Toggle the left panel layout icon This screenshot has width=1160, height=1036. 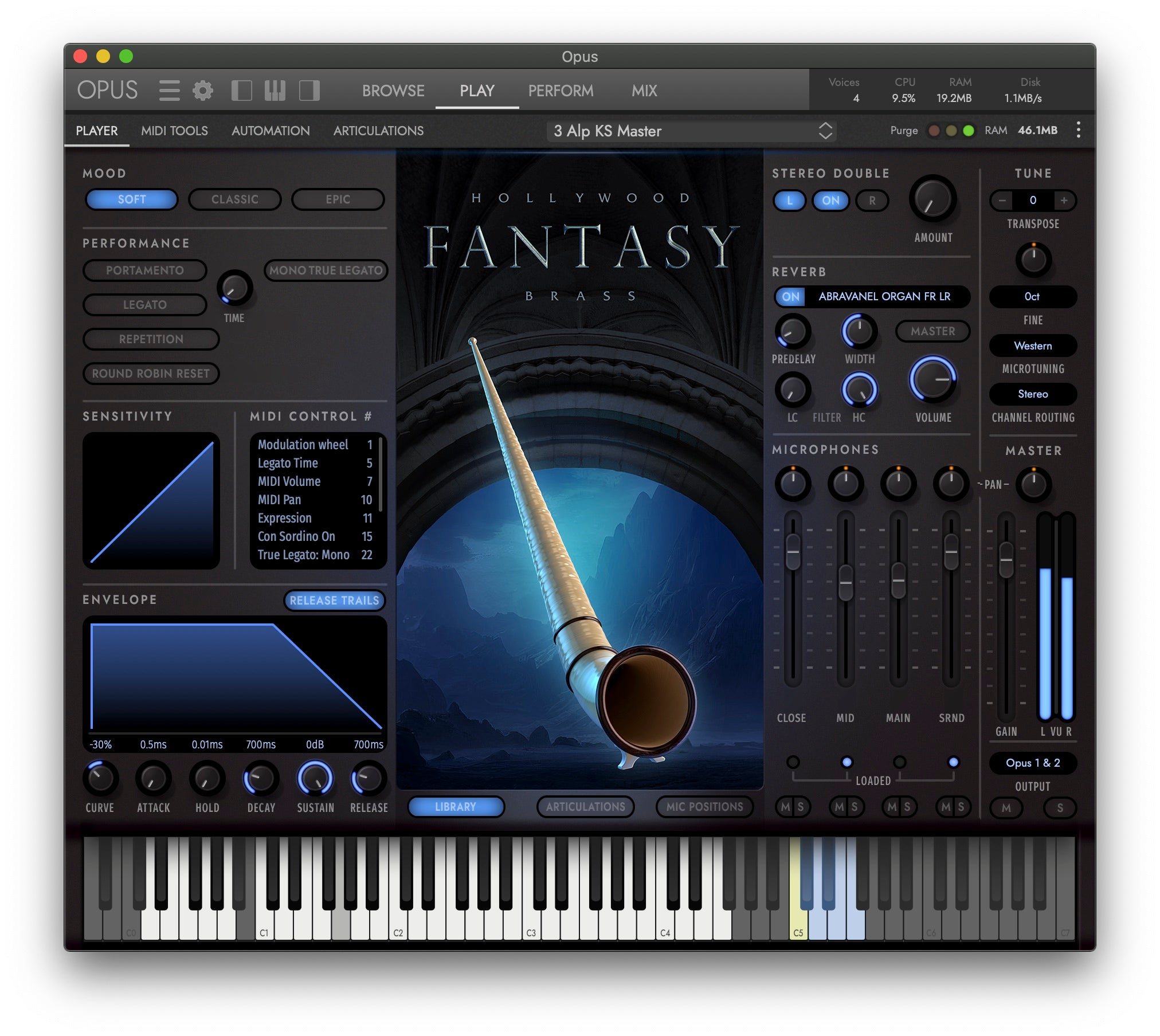(241, 91)
